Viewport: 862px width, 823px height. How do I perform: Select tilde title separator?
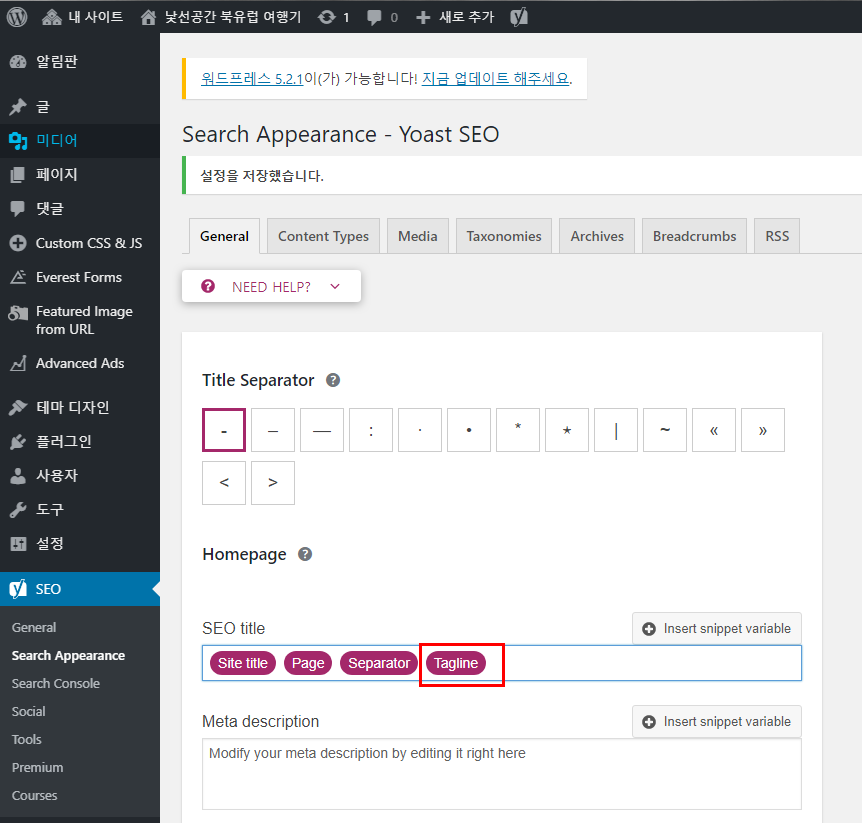pyautogui.click(x=665, y=430)
